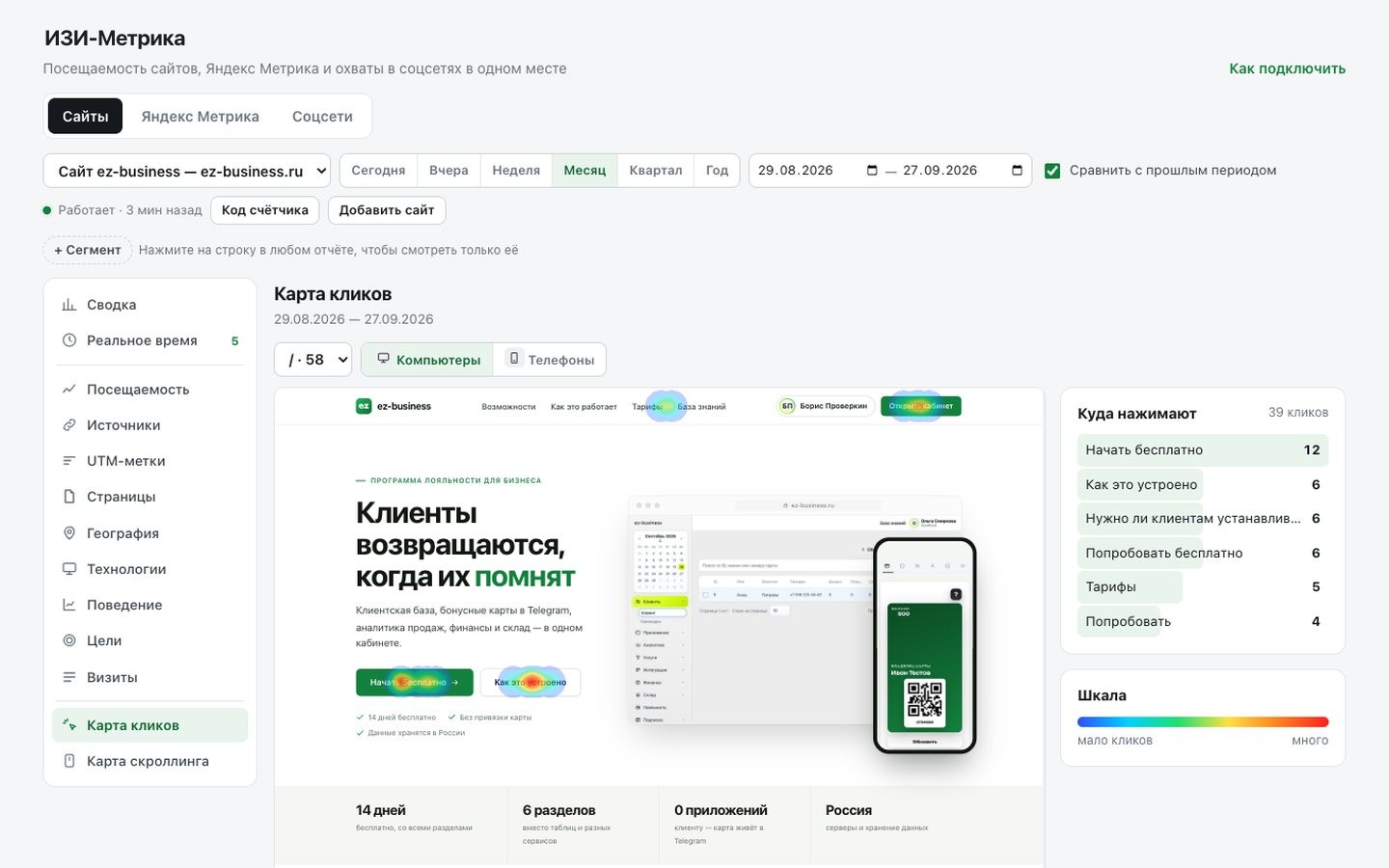Click the Начать бесплатно row with 12 clicks
1389x868 pixels.
click(x=1203, y=450)
